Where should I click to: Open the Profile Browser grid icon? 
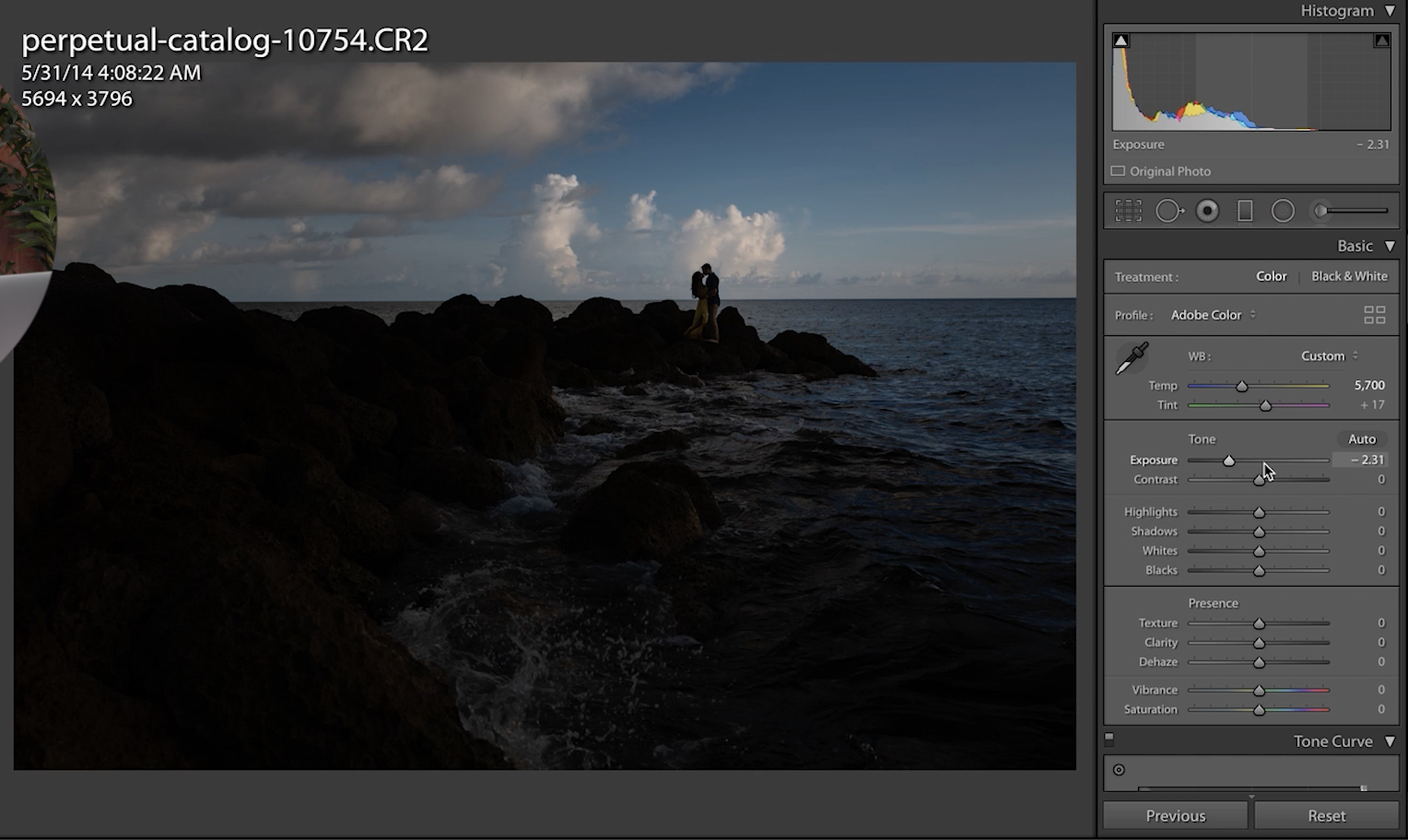pyautogui.click(x=1374, y=315)
